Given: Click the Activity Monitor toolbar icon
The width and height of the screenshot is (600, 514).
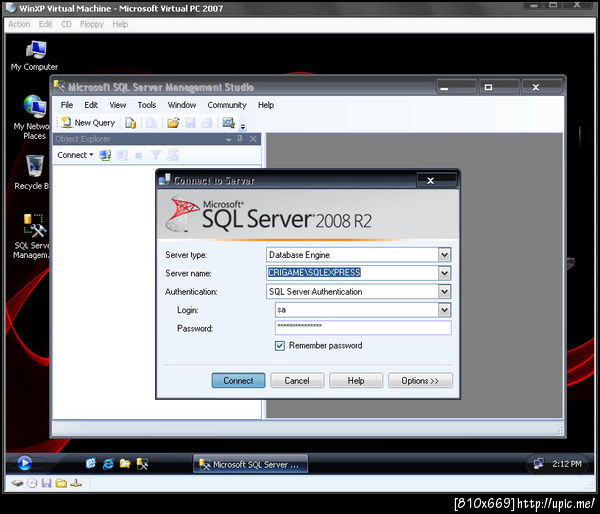Looking at the screenshot, I should [228, 123].
